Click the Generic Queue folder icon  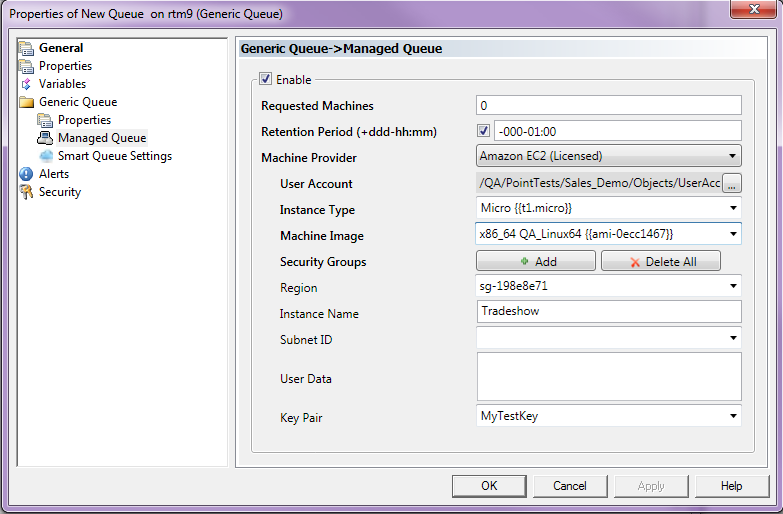click(x=26, y=102)
